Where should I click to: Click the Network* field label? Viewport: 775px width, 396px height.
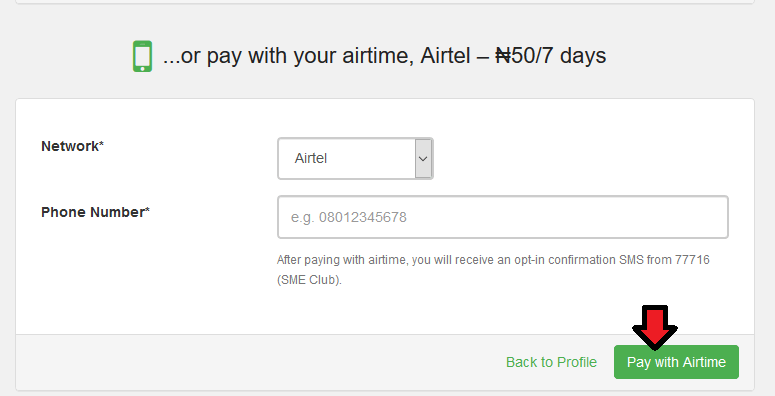(x=72, y=146)
